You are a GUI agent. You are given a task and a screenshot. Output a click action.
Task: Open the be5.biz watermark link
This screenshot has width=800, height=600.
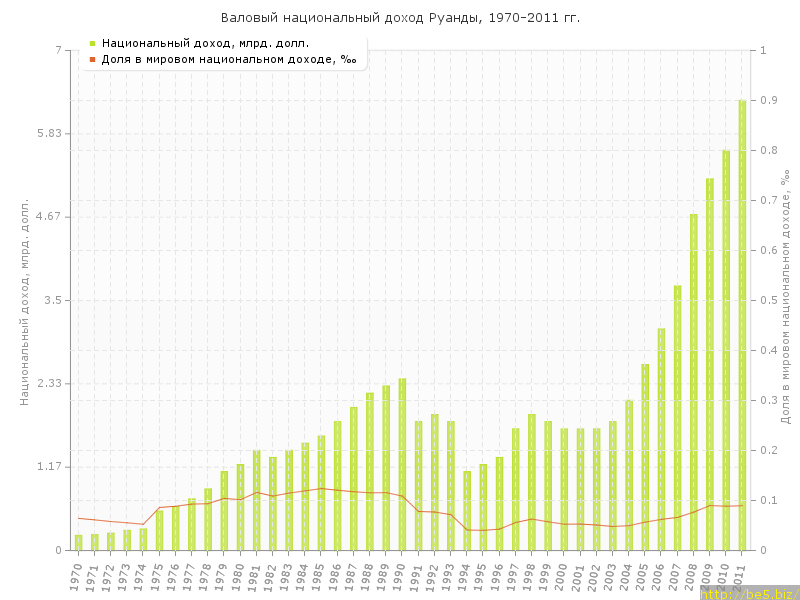pos(748,593)
